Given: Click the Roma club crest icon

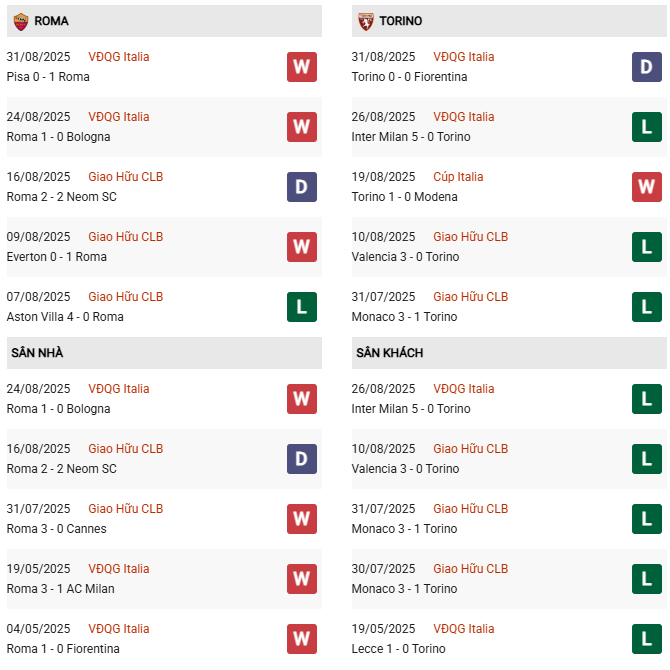Looking at the screenshot, I should (x=20, y=21).
